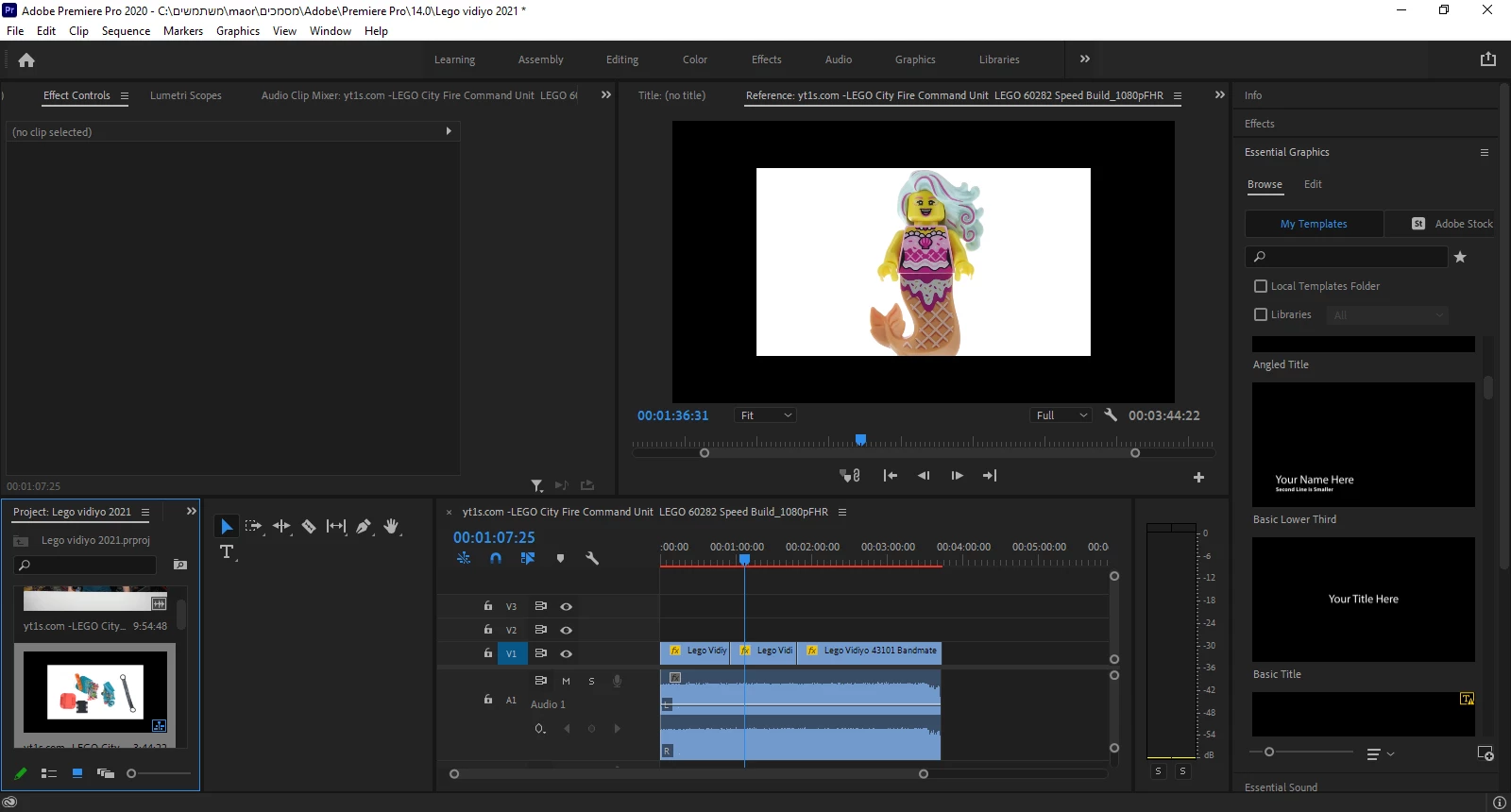Switch project panel to freeform view

[106, 773]
